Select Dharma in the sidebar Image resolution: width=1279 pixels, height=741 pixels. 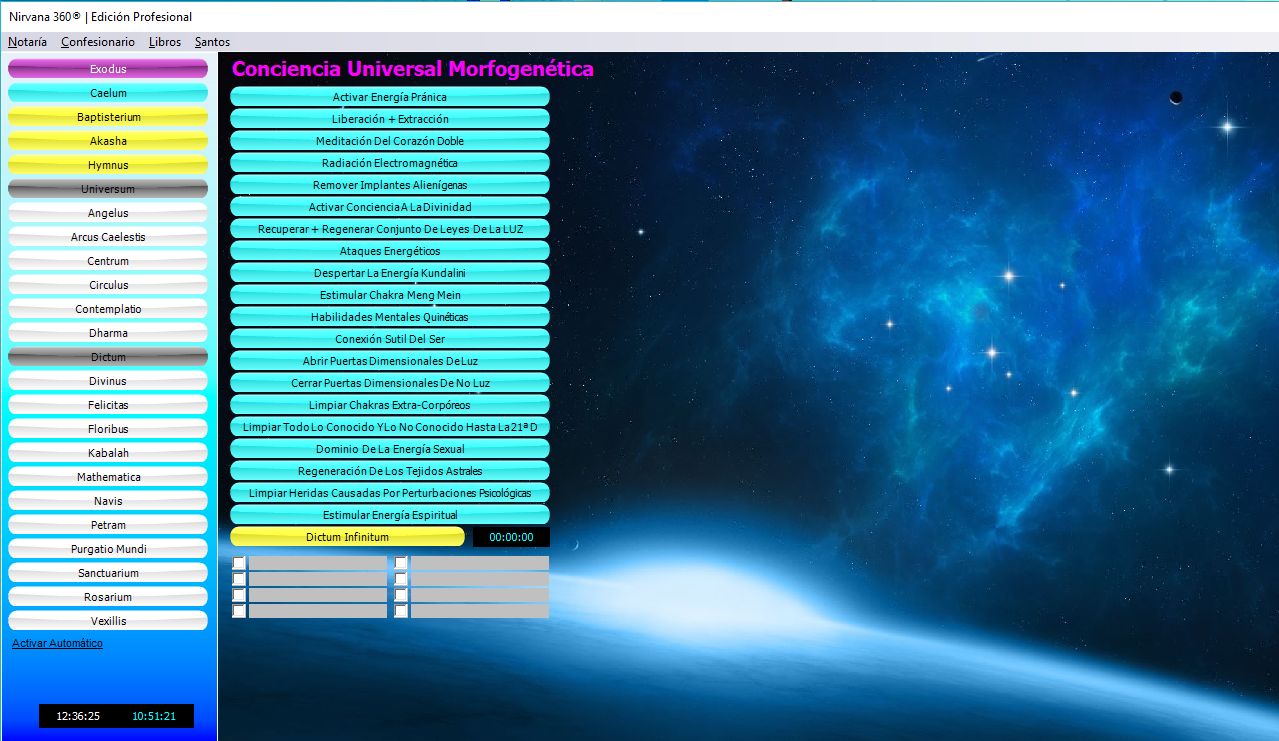pos(108,333)
